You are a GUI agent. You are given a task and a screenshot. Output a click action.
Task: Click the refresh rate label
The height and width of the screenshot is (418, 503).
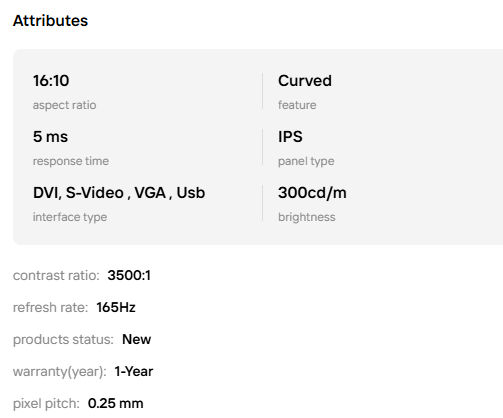coord(50,308)
